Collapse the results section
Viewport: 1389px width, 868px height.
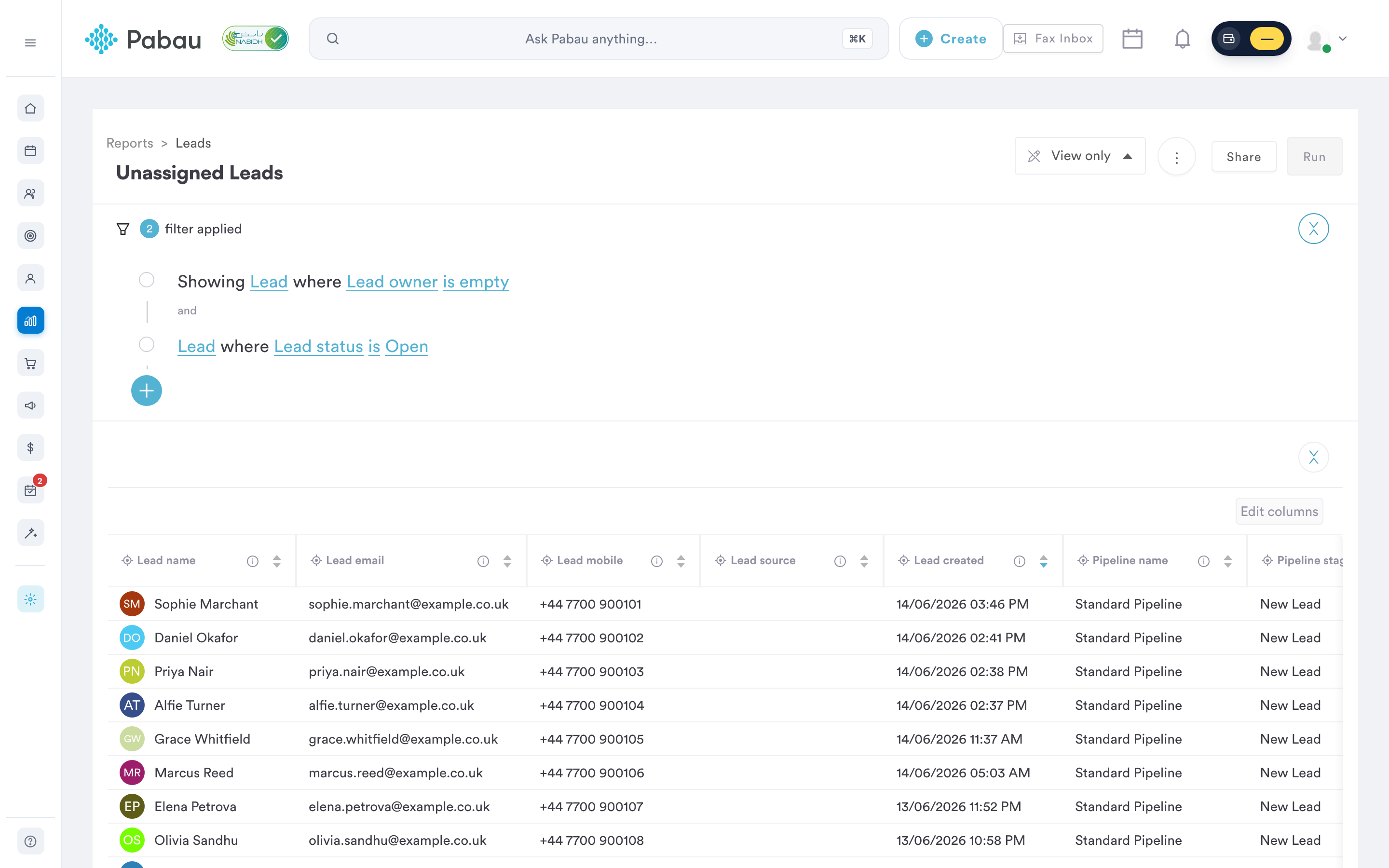[x=1313, y=457]
